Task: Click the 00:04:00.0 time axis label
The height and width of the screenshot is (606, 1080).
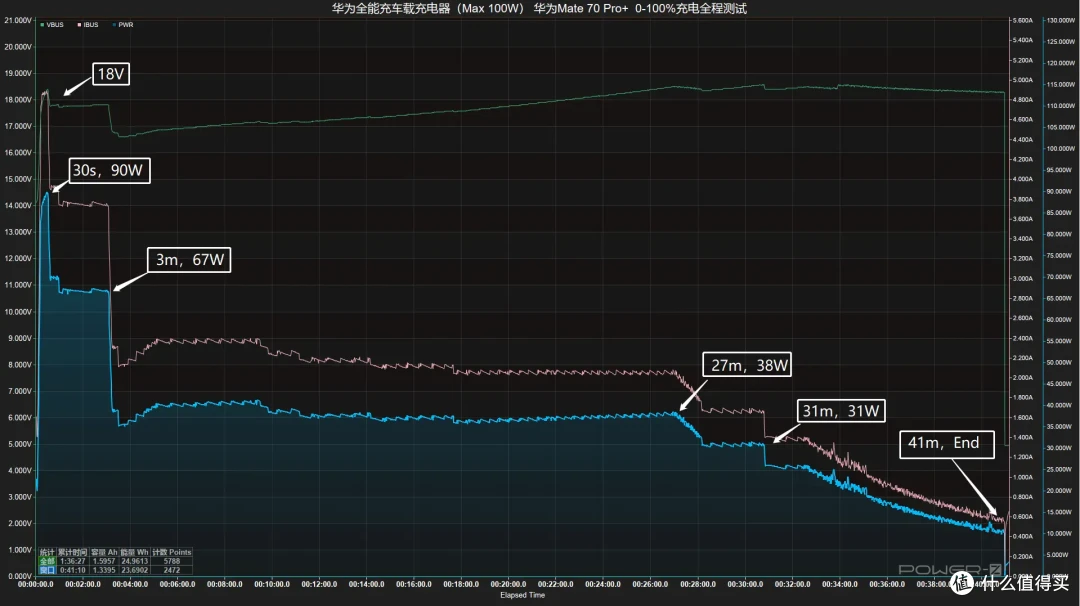Action: (x=130, y=585)
